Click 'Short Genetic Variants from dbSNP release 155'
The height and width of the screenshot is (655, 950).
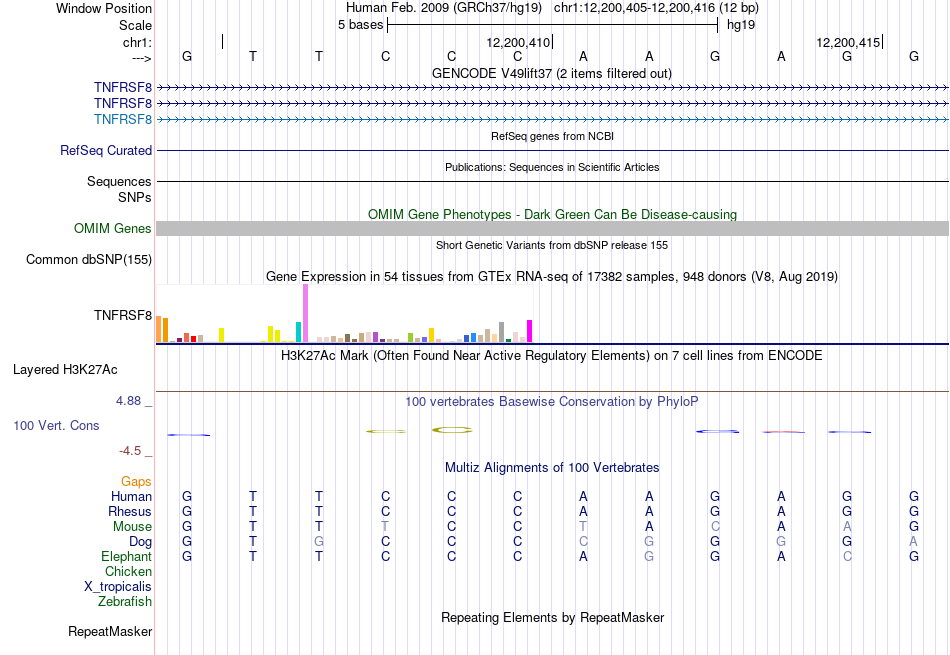(x=552, y=245)
